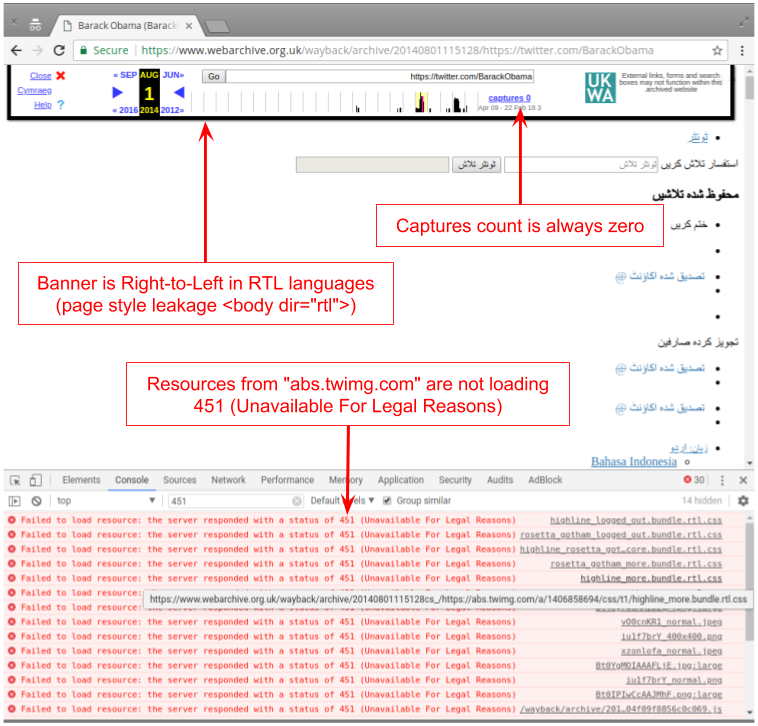Close the DevTools panel

coord(743,480)
